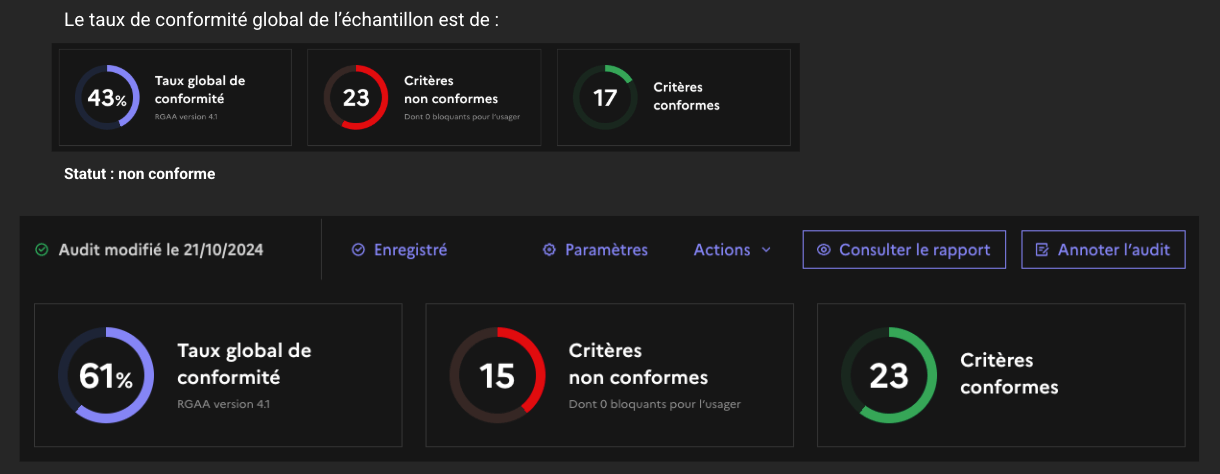Select the upper red donut showing 23
Screen dimensions: 1220x474
[x=356, y=98]
